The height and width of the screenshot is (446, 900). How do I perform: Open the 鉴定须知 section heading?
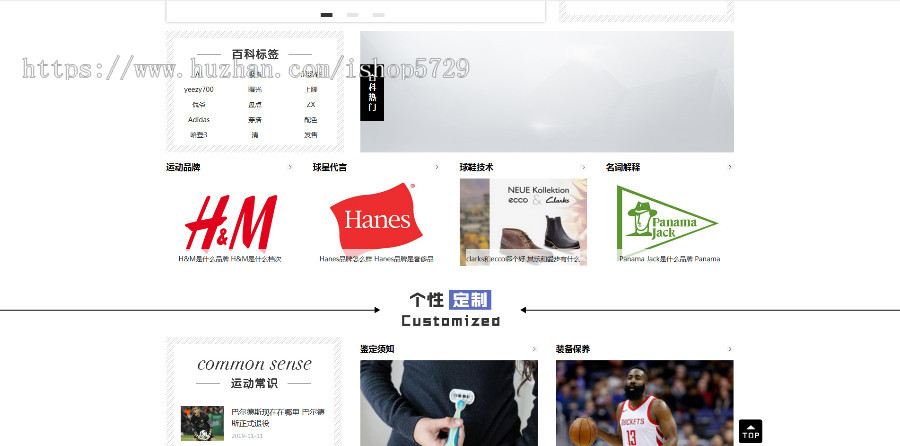click(x=377, y=349)
